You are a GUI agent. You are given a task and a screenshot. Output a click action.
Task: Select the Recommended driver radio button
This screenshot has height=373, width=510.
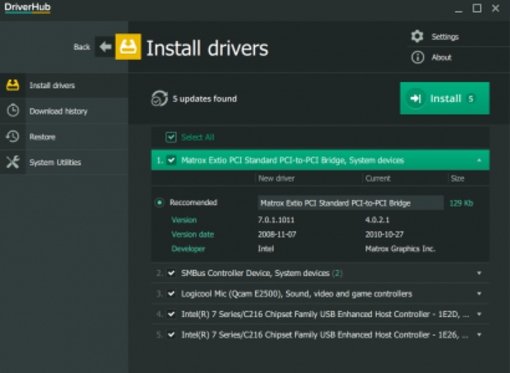(x=159, y=202)
